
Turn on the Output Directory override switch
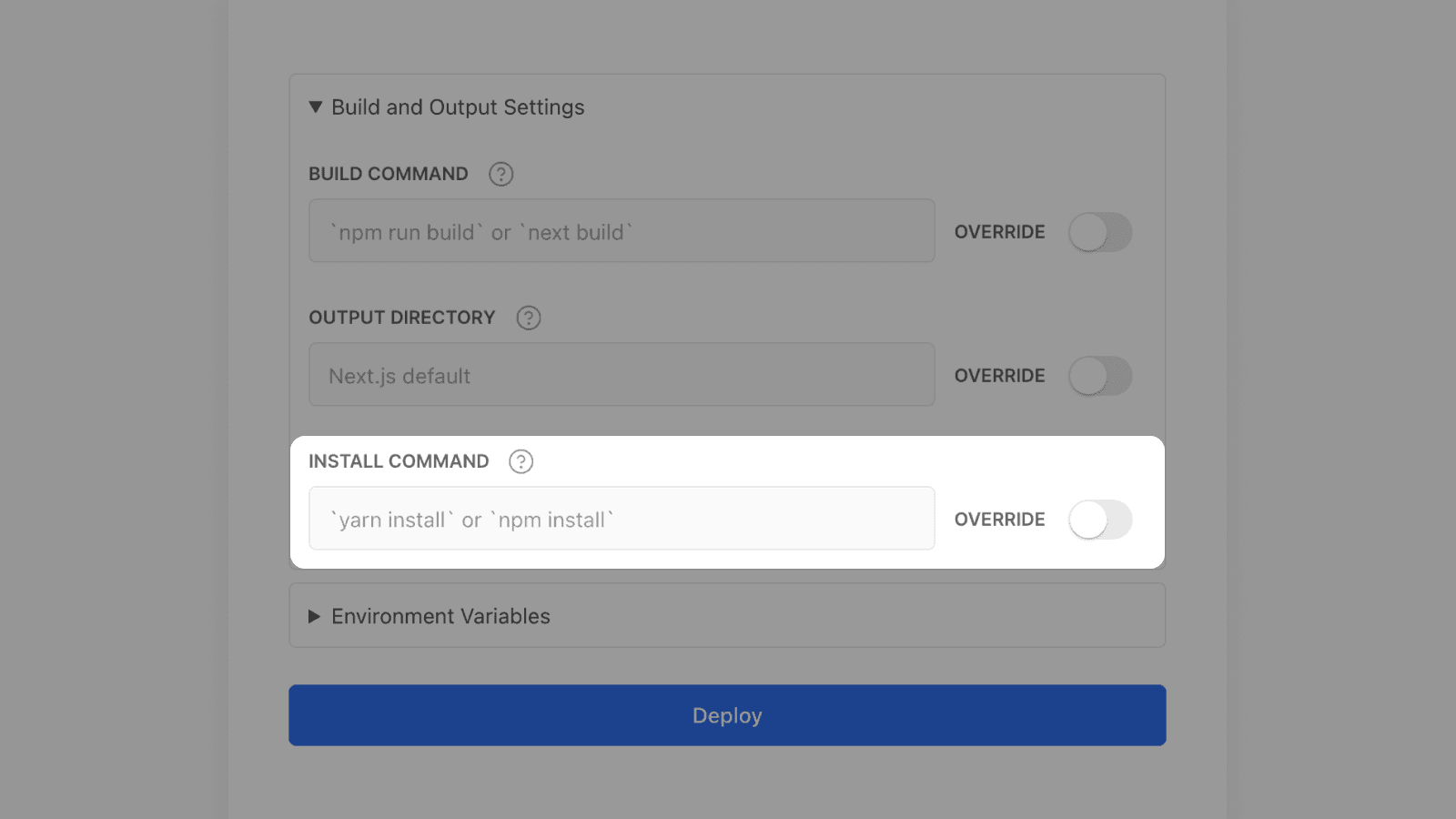[x=1099, y=376]
